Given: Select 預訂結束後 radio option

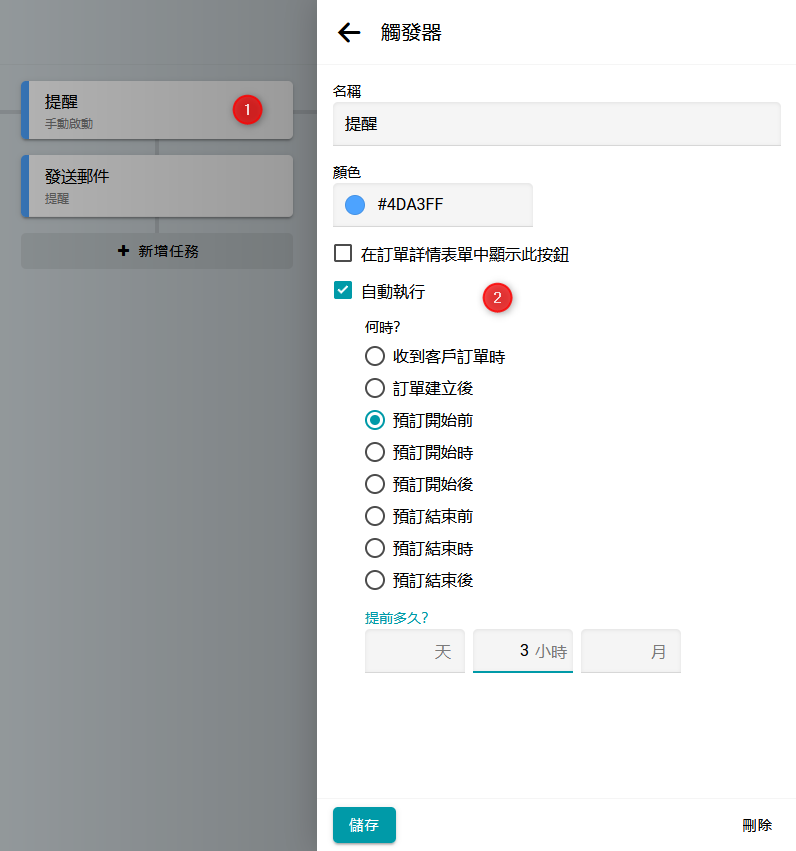Looking at the screenshot, I should tap(375, 580).
